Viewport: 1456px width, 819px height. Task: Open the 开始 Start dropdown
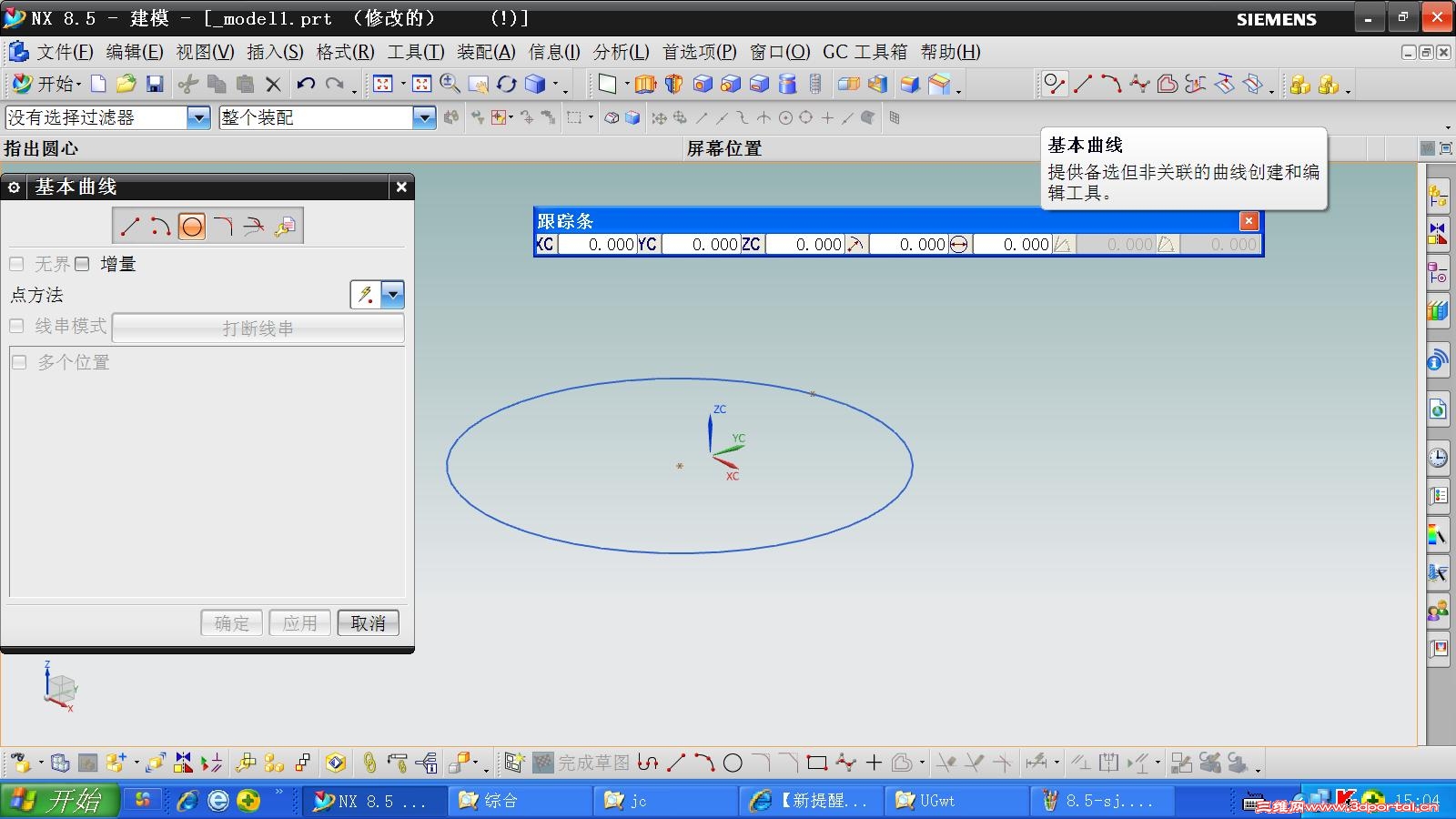pyautogui.click(x=47, y=85)
